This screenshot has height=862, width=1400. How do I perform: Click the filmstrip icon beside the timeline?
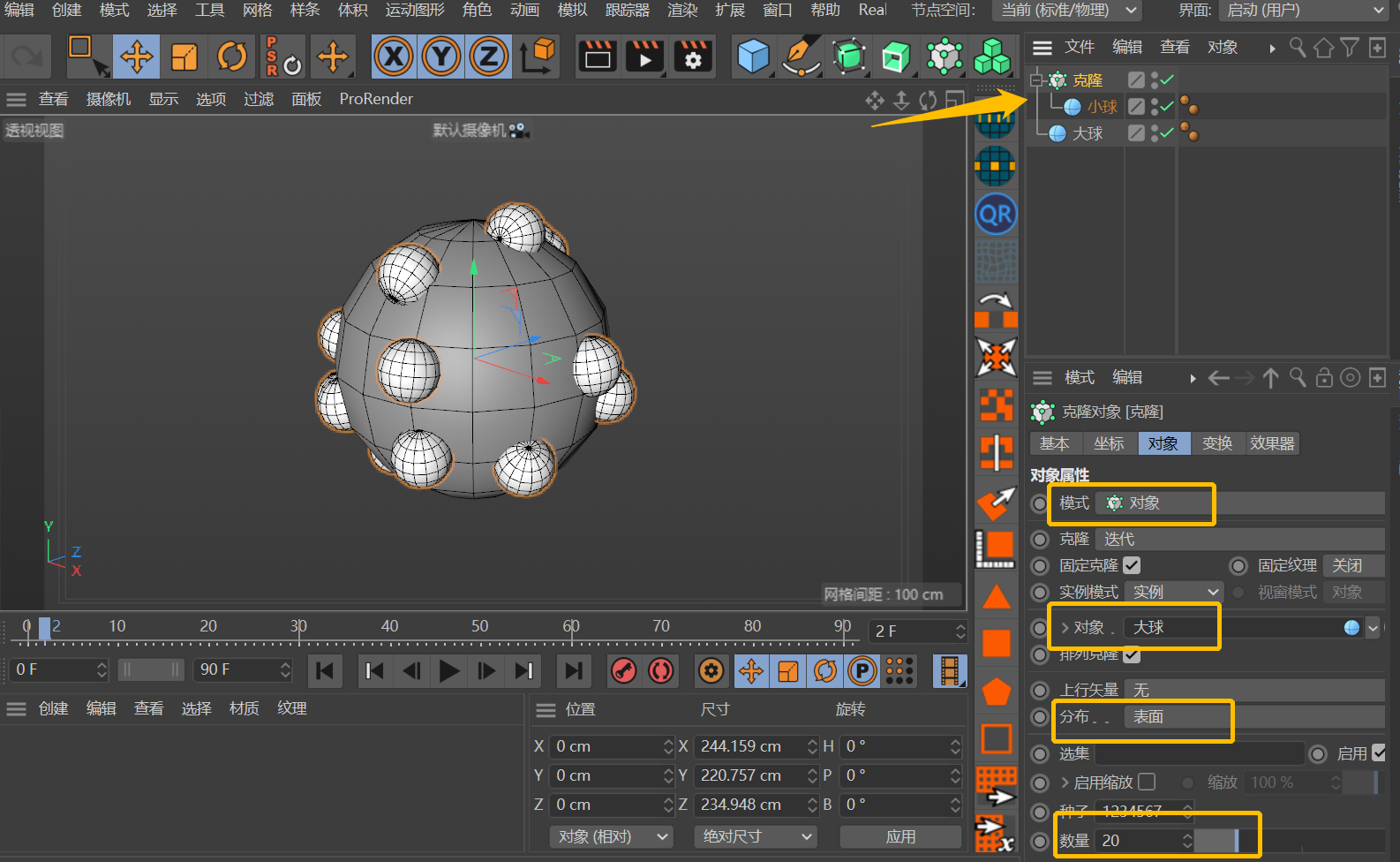pyautogui.click(x=950, y=671)
